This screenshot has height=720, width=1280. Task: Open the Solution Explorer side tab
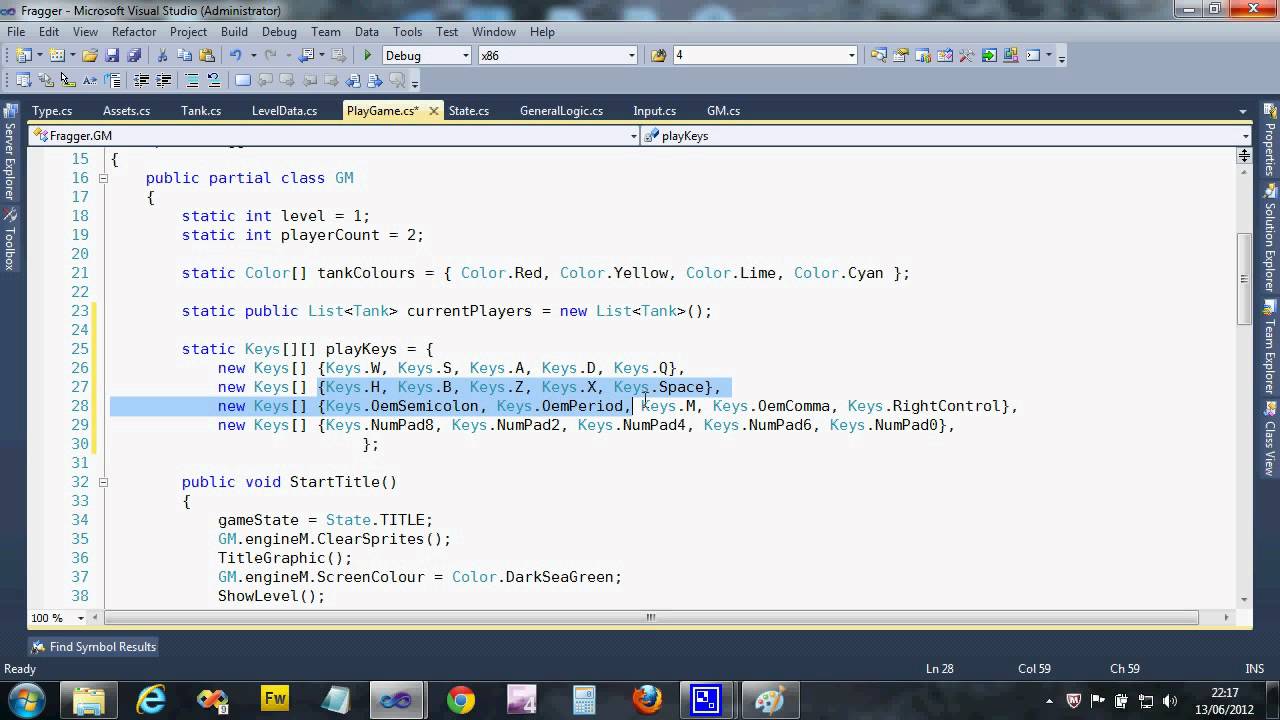1270,238
